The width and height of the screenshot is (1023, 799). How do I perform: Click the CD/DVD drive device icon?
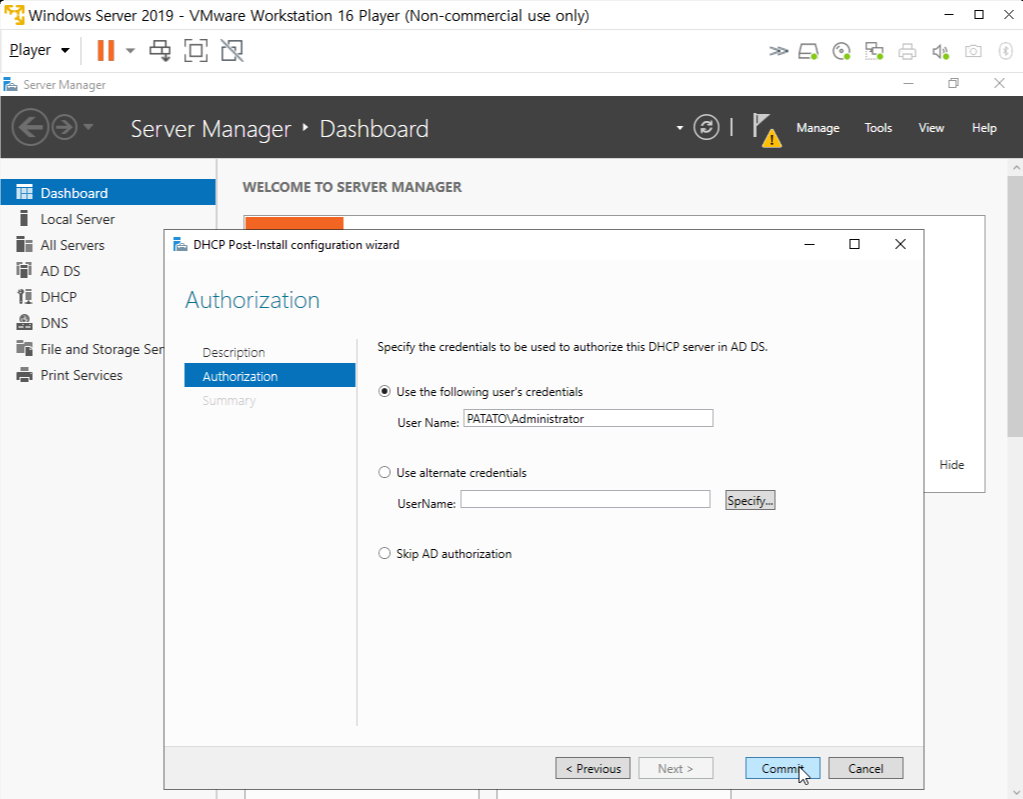click(x=842, y=51)
